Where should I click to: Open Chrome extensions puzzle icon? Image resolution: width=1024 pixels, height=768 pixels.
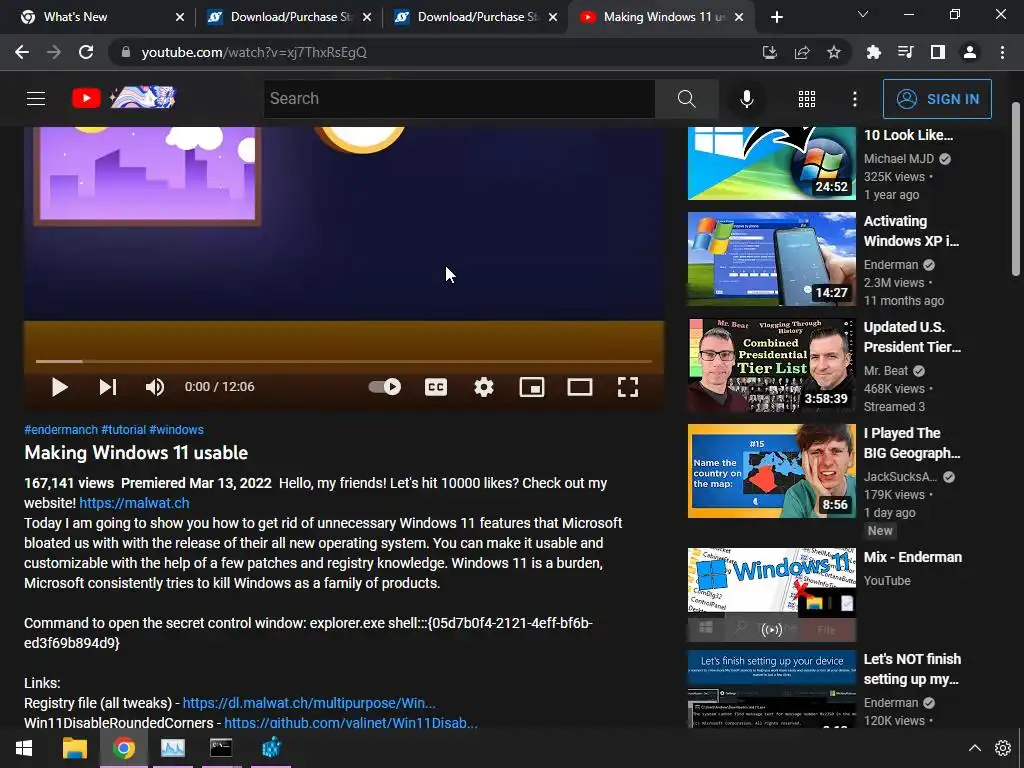pos(874,52)
